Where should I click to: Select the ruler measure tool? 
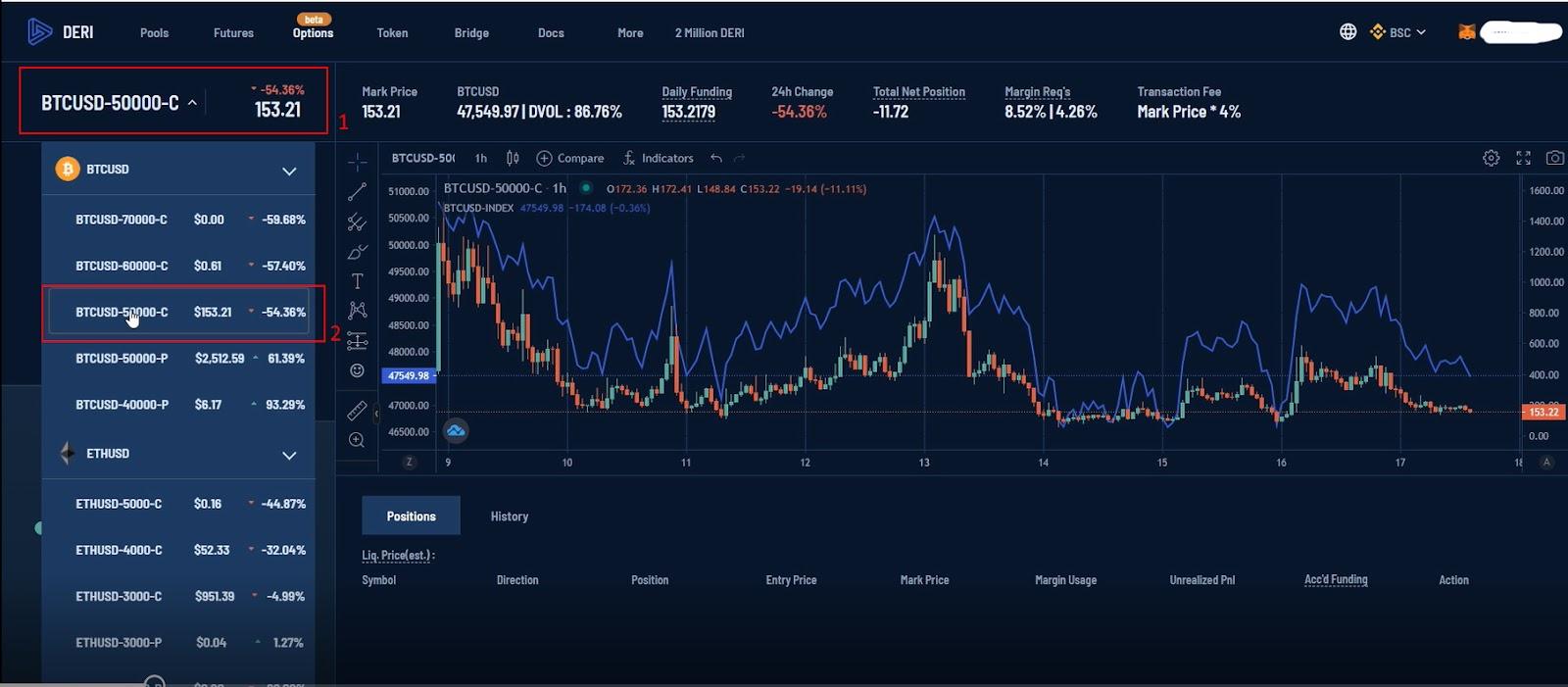pyautogui.click(x=357, y=411)
